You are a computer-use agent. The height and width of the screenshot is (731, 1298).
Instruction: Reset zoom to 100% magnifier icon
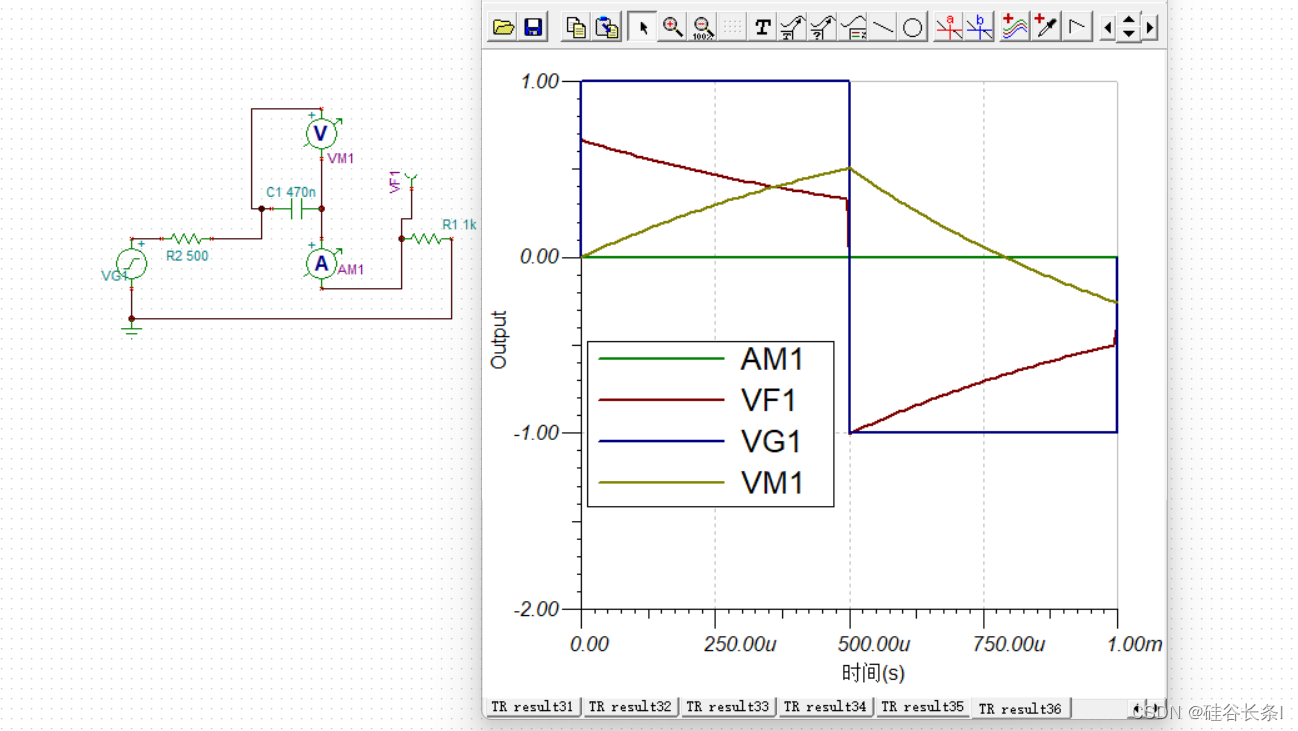coord(703,27)
